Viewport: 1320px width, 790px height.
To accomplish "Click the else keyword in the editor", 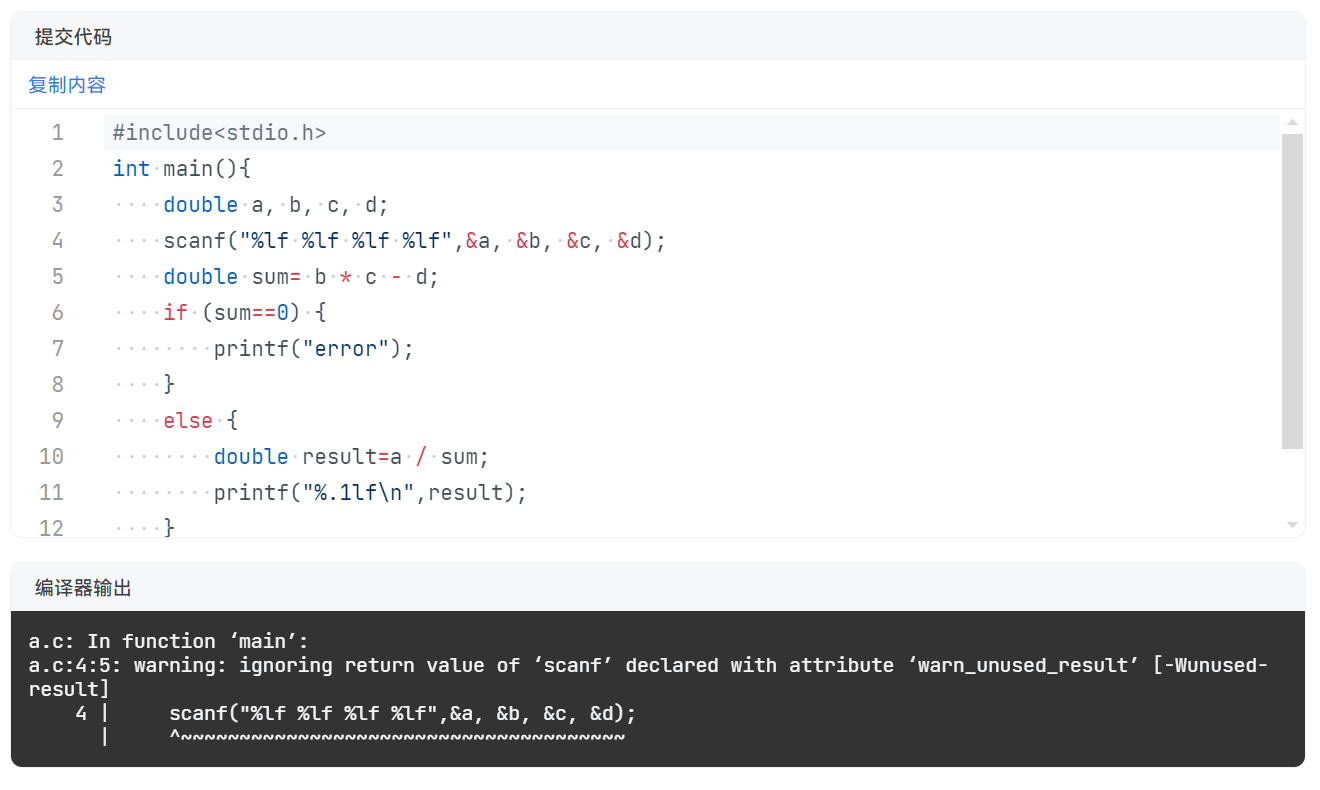I will (x=188, y=421).
